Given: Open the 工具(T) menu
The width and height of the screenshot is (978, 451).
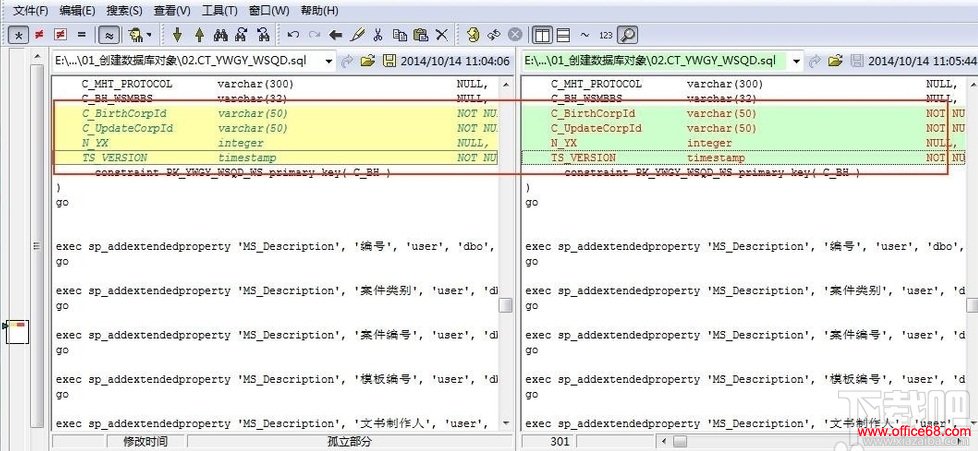Looking at the screenshot, I should (219, 11).
